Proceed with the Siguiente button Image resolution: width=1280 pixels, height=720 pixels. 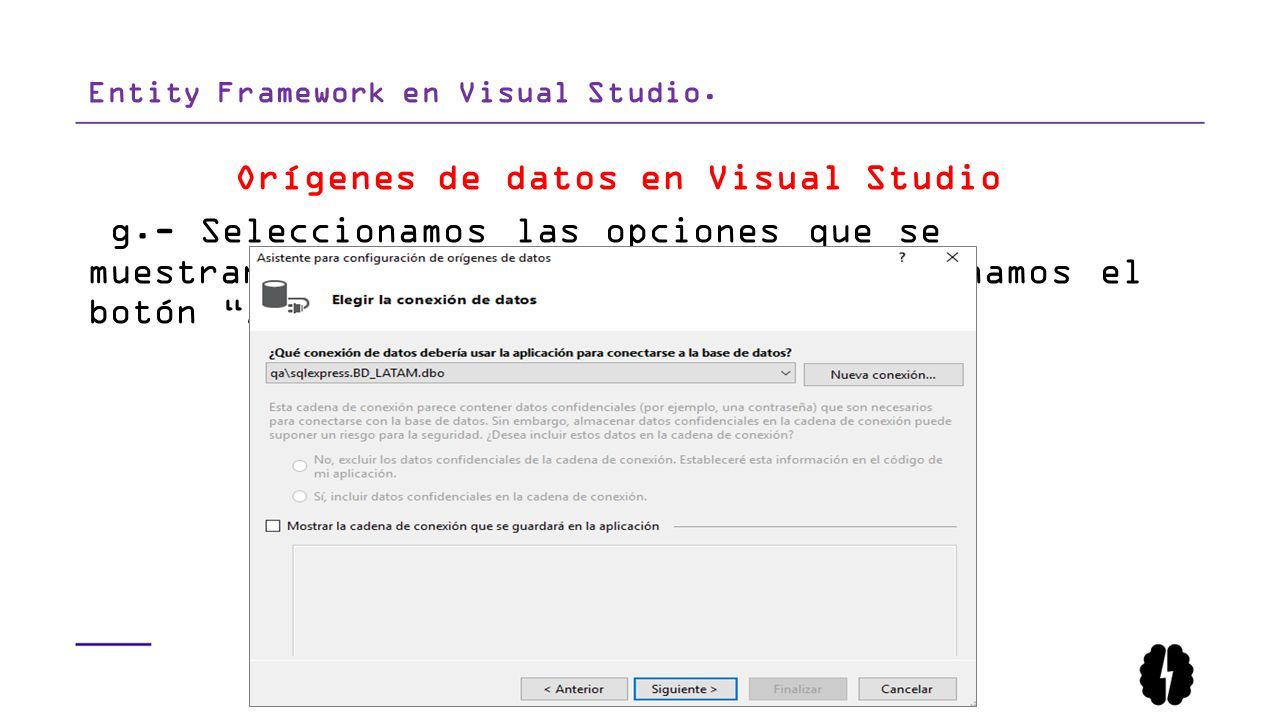pos(684,689)
